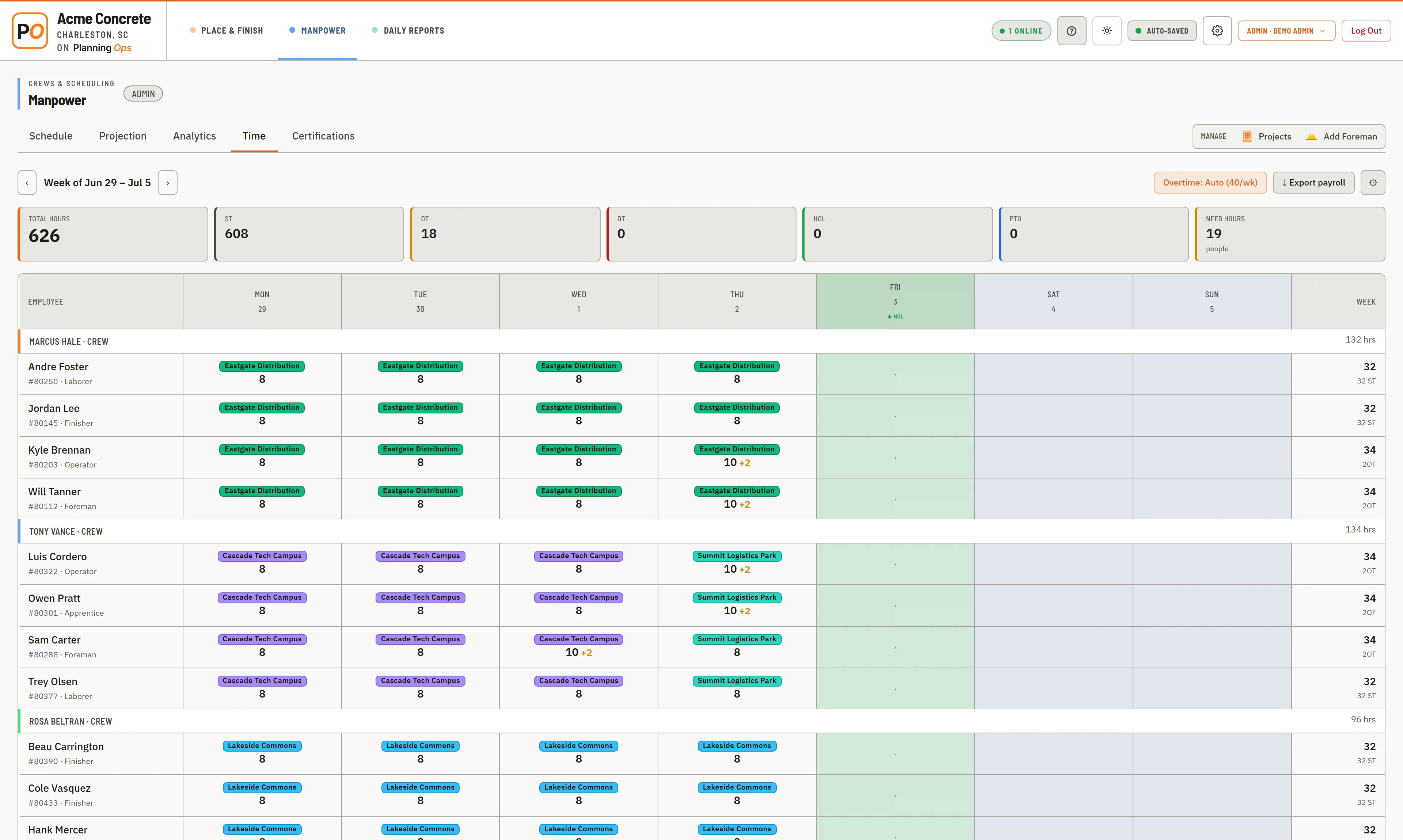Image resolution: width=1403 pixels, height=840 pixels.
Task: Click the Auto-Saved indicator
Action: pos(1162,31)
